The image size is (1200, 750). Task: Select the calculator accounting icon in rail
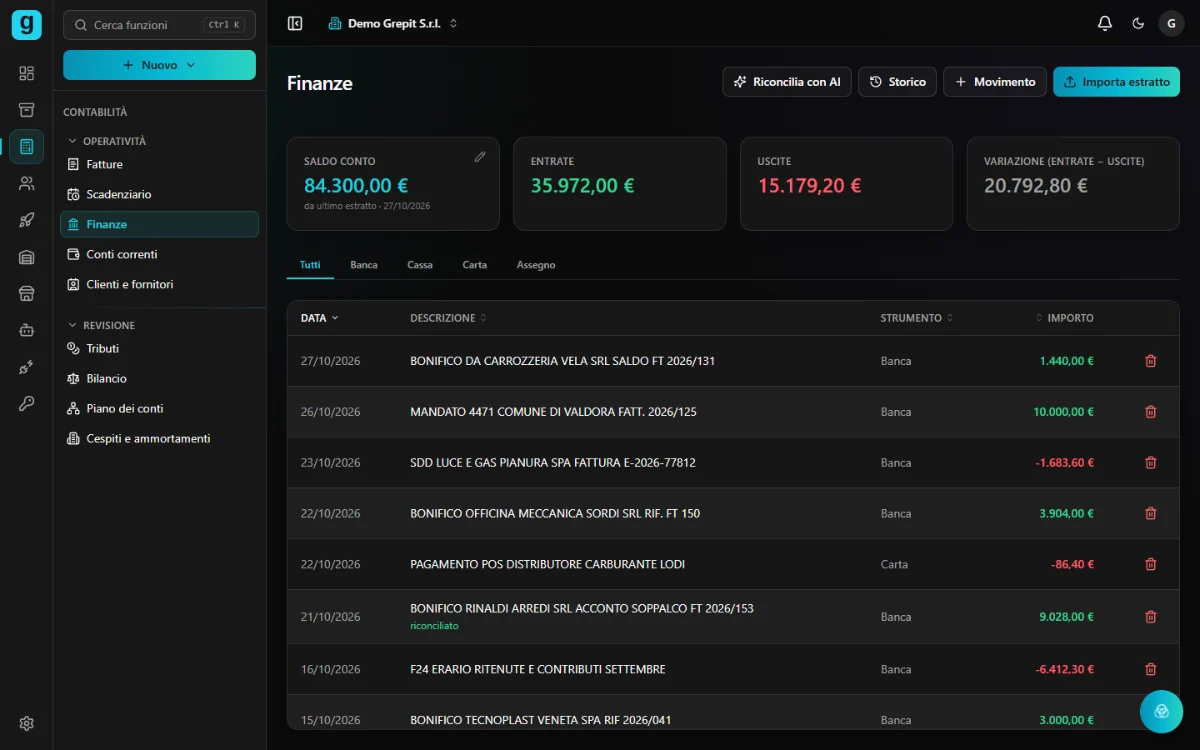(x=26, y=147)
